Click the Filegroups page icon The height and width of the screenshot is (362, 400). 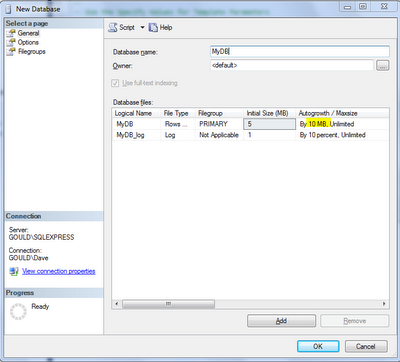tap(12, 52)
